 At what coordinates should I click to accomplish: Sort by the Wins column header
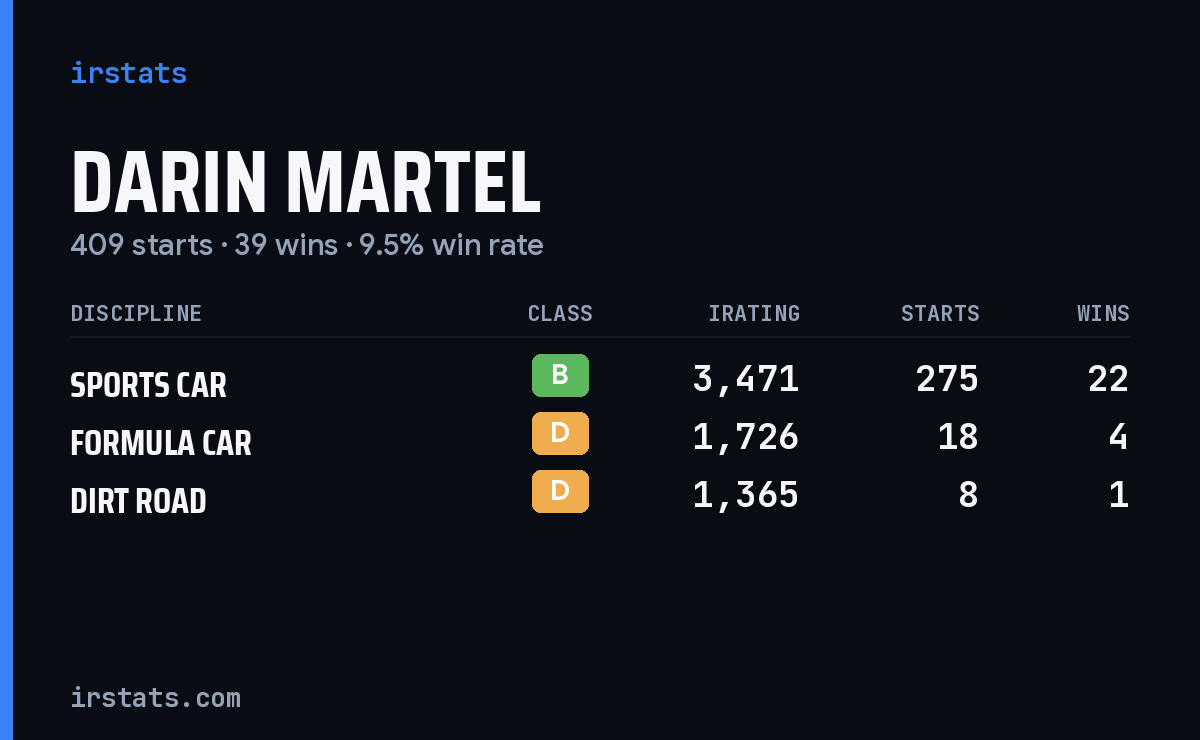pos(1103,313)
